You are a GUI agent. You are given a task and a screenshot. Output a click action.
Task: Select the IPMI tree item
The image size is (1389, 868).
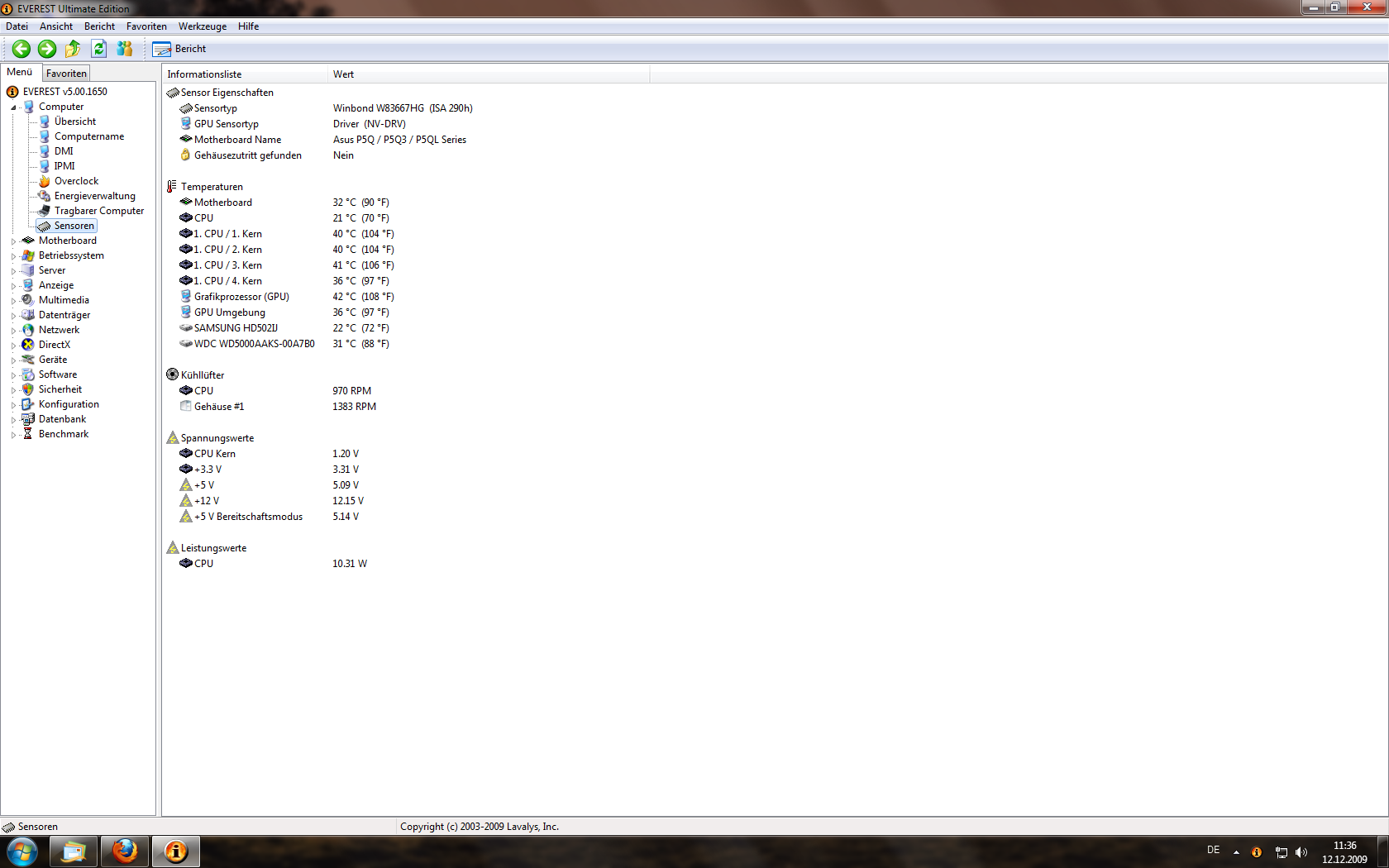coord(64,166)
